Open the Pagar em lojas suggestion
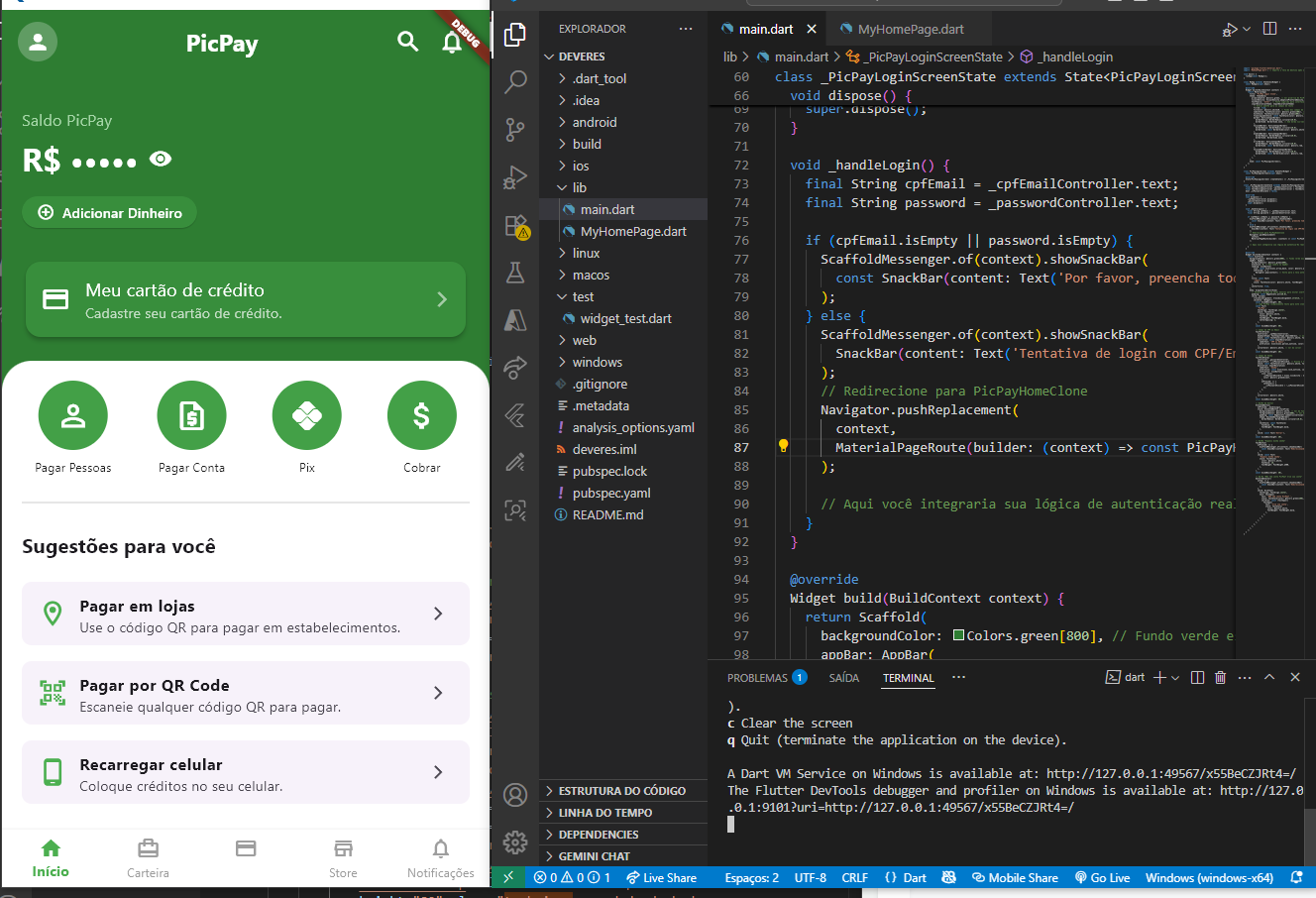 (x=246, y=615)
